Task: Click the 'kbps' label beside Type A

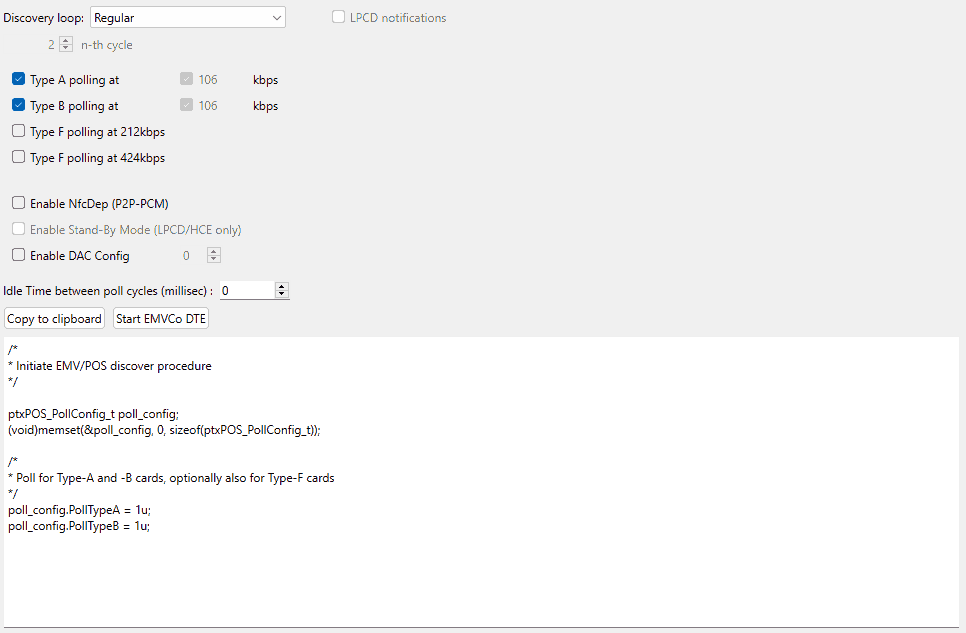Action: 266,80
